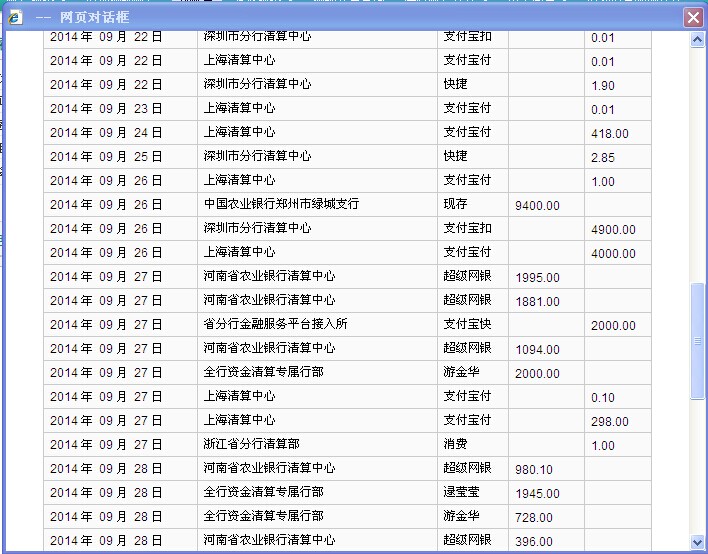708x554 pixels.
Task: Select the 中国农业银行郑州市绿城支行 cell
Action: (x=281, y=204)
